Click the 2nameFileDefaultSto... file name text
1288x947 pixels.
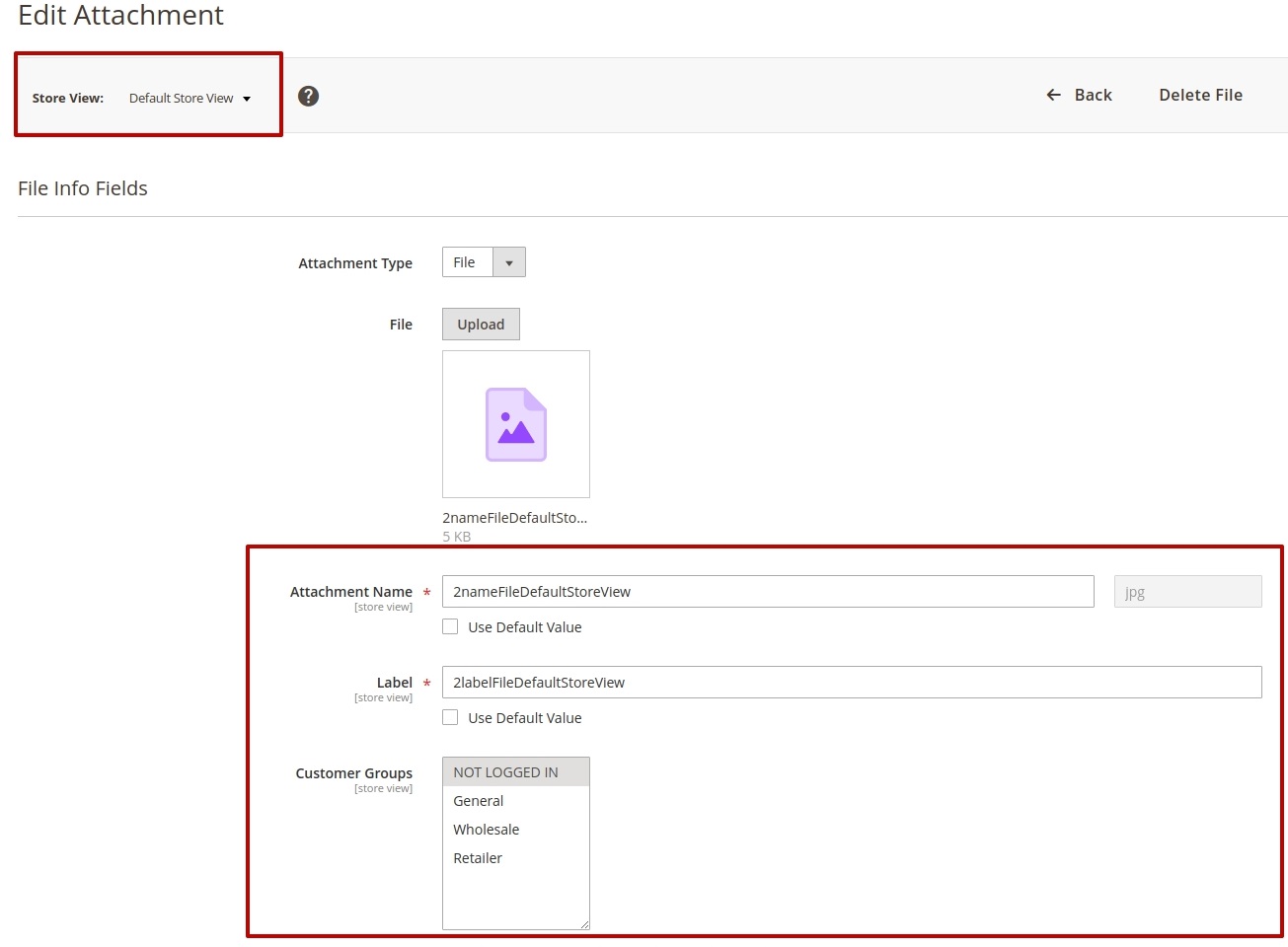514,518
